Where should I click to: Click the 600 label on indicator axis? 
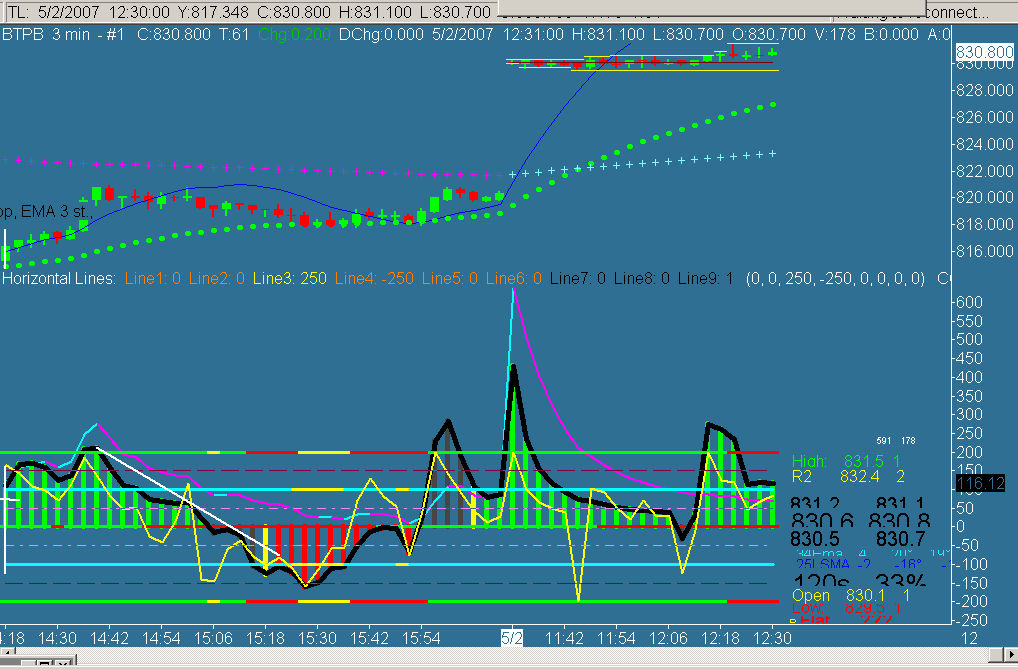pos(969,303)
